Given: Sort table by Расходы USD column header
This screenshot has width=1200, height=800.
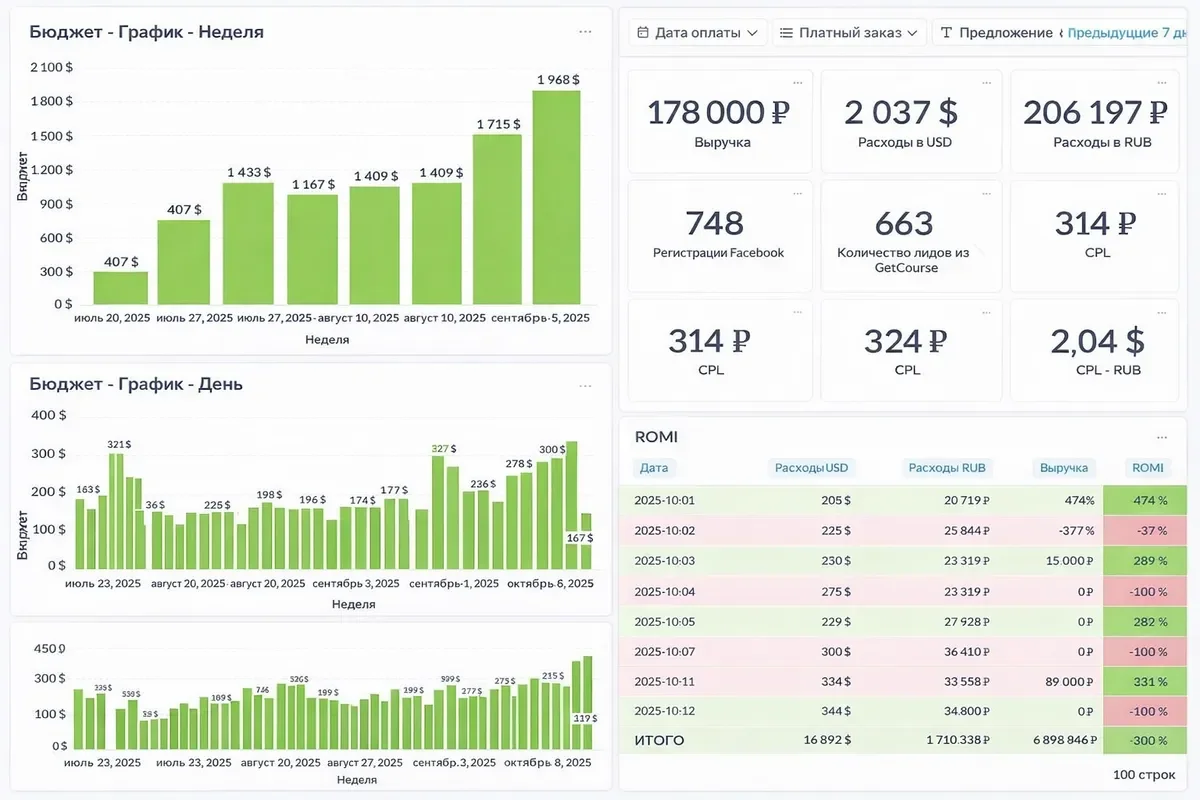Looking at the screenshot, I should 811,467.
